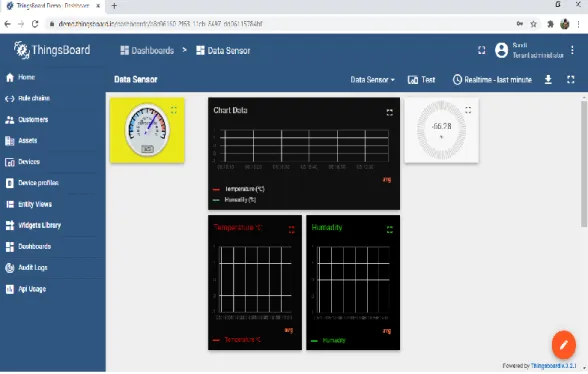Click the dashboard vertical scrollbar
The image size is (588, 374).
[x=584, y=163]
